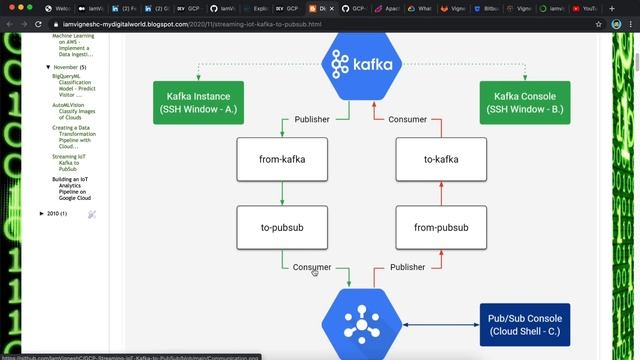Switch to the GitLab Vigne tab

pyautogui.click(x=453, y=9)
